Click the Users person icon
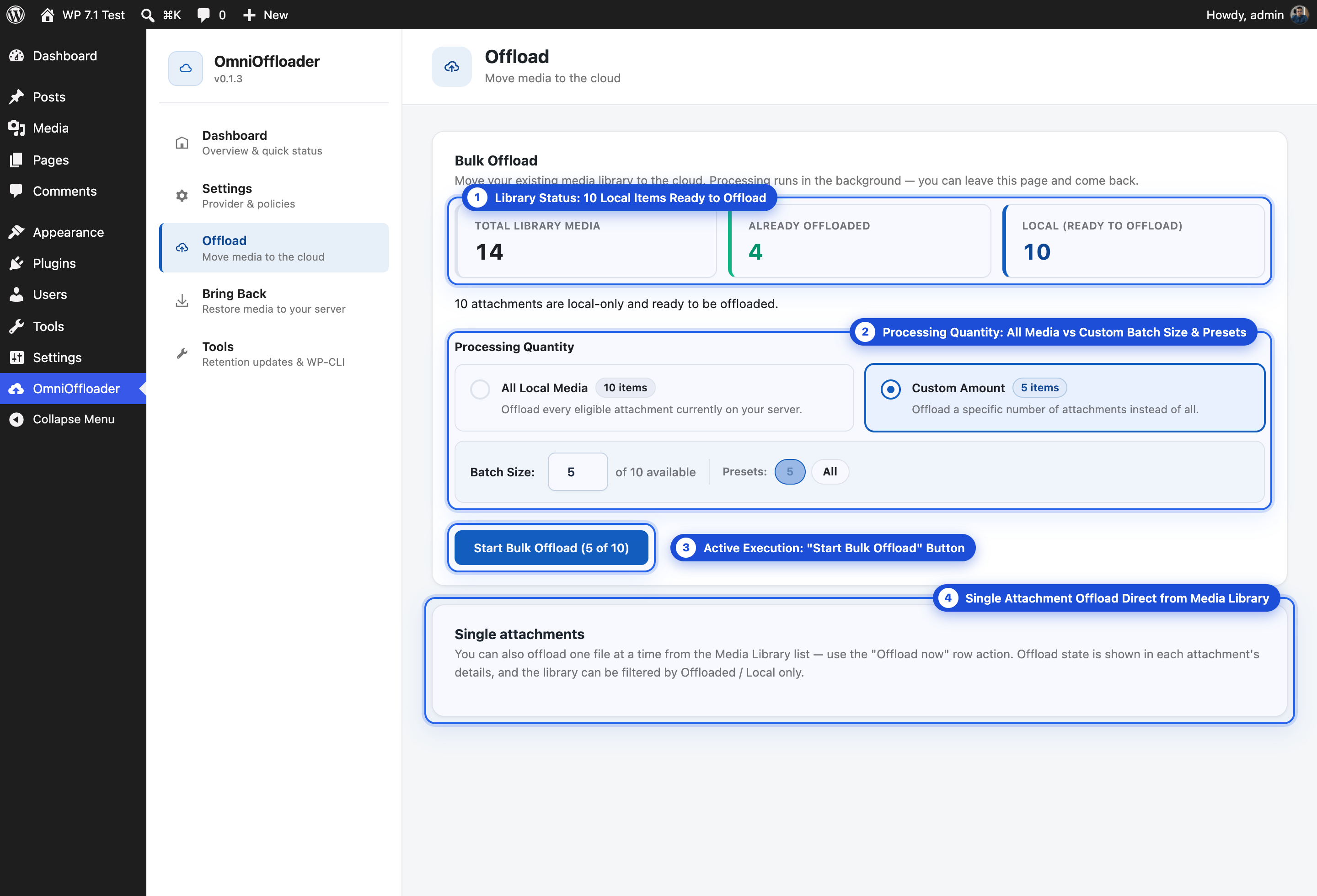The image size is (1317, 896). point(16,294)
